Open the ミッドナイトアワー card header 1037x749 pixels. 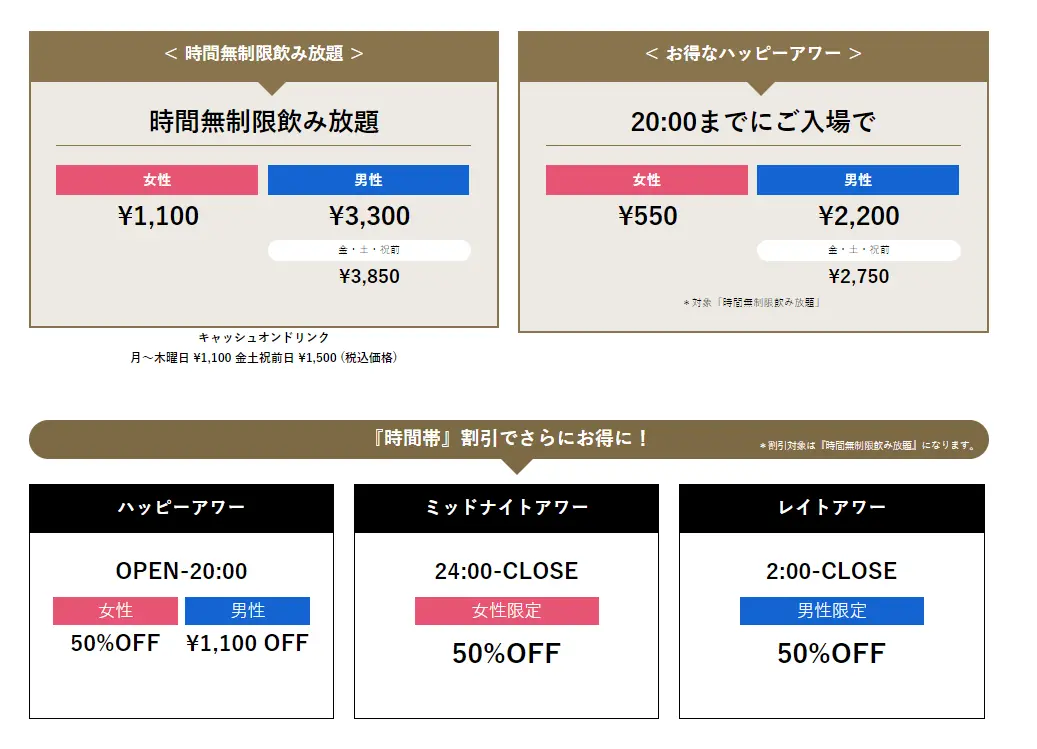pyautogui.click(x=507, y=508)
